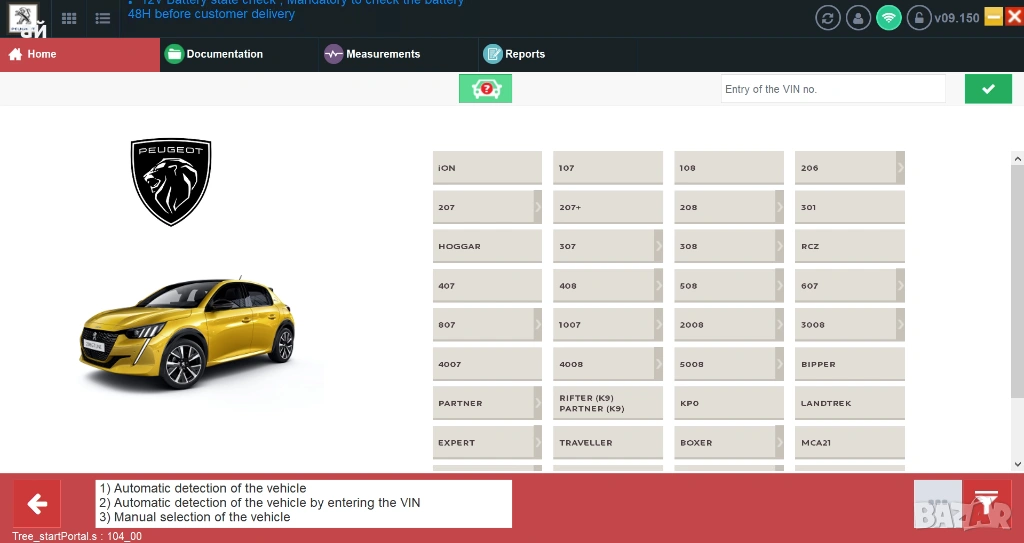Expand the 206 model variants arrow
This screenshot has height=543, width=1024.
click(x=900, y=168)
